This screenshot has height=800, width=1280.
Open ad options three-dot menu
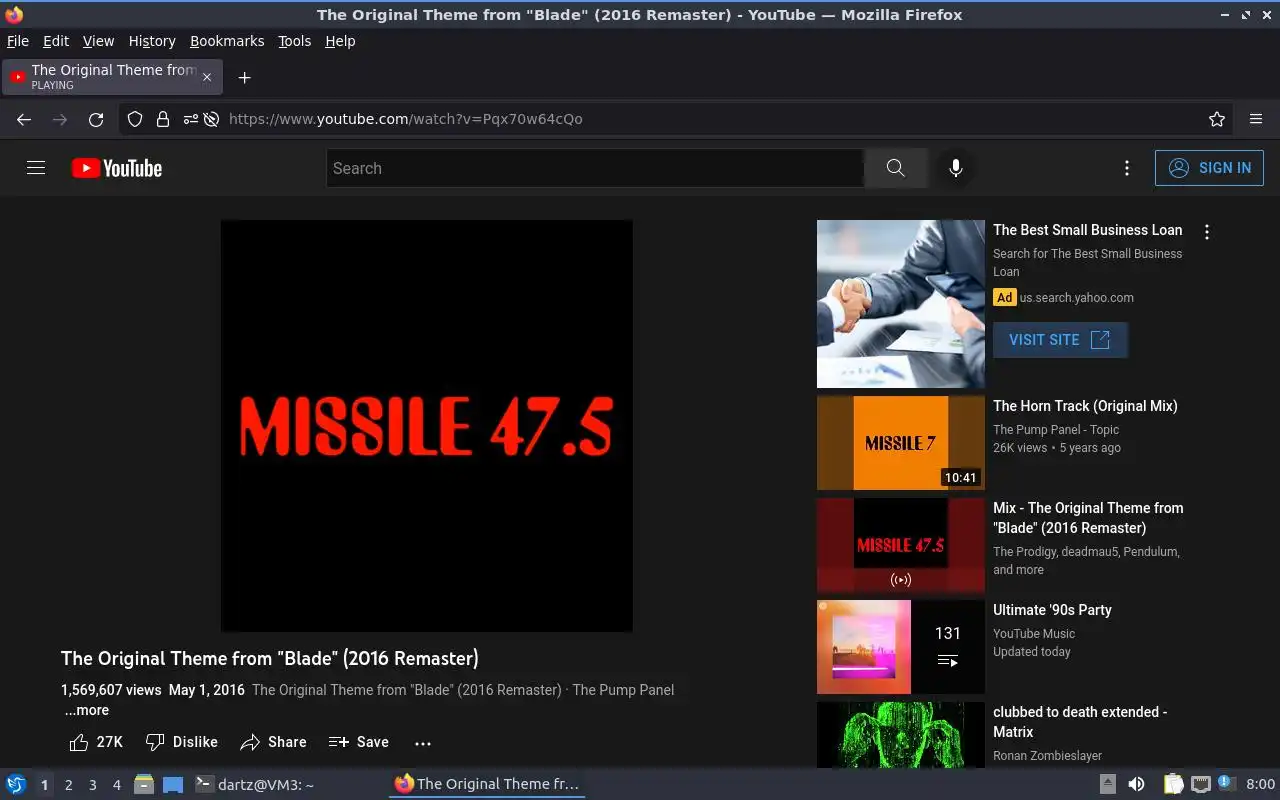tap(1207, 232)
